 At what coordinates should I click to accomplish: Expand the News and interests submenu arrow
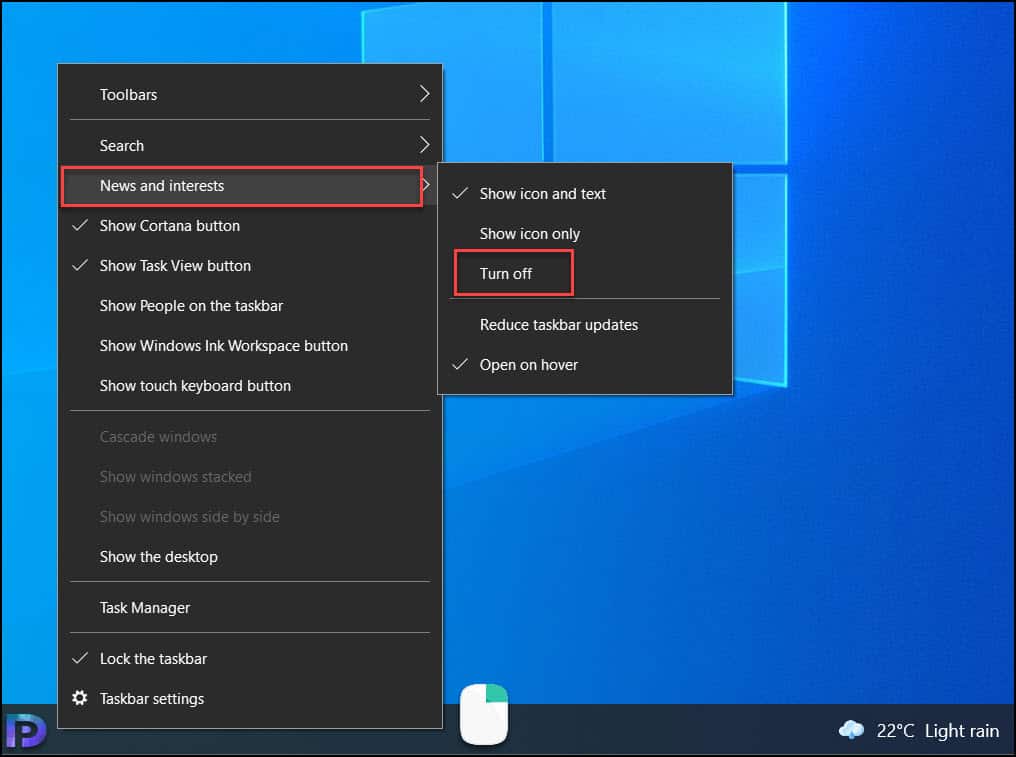(426, 185)
